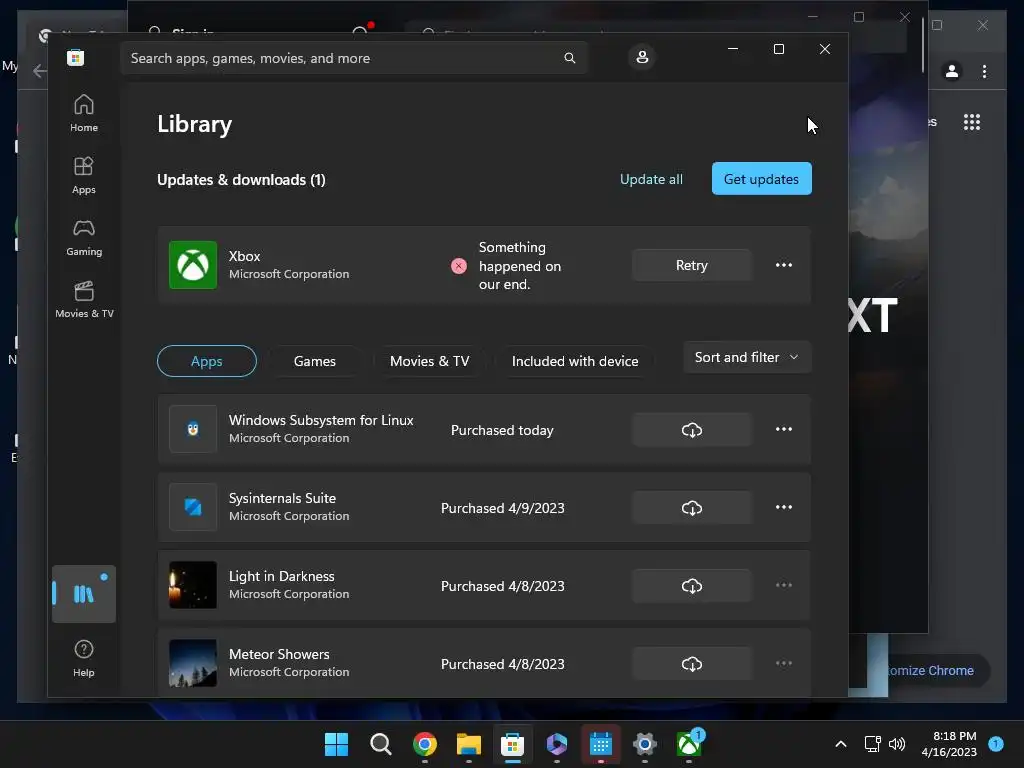The height and width of the screenshot is (768, 1024).
Task: Click the Xbox app icon in updates
Action: click(x=193, y=265)
